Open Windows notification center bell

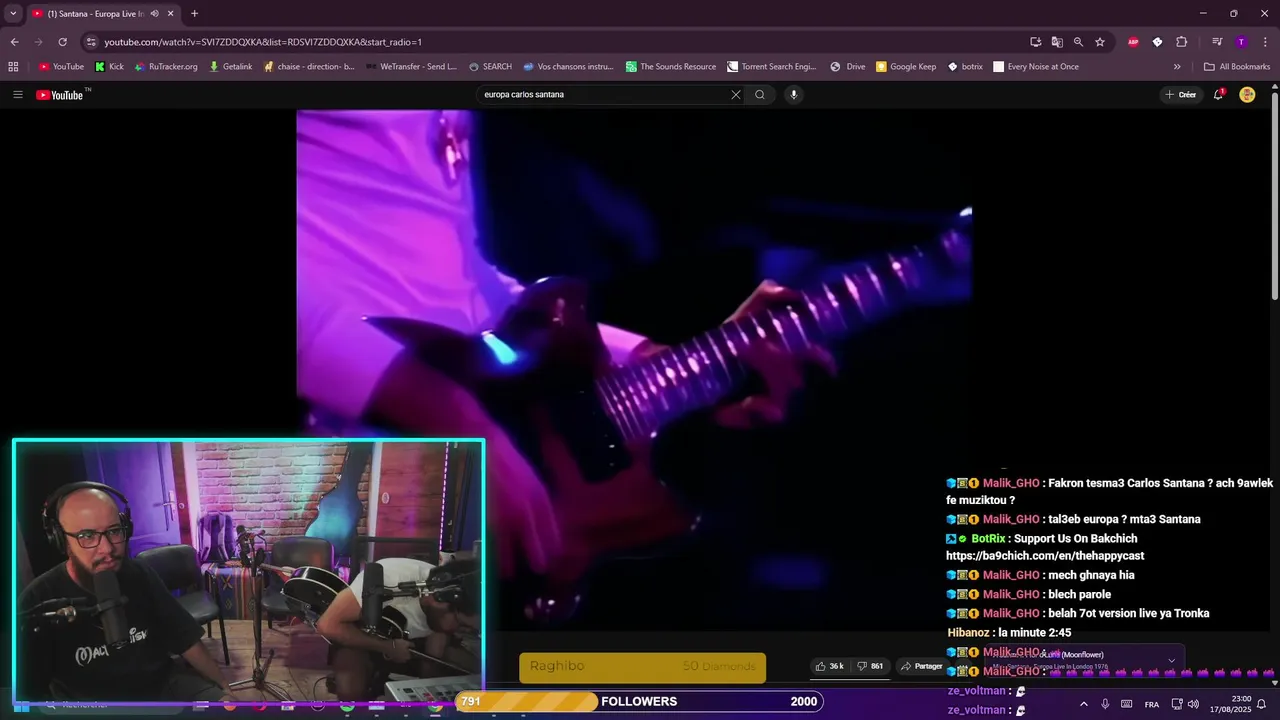1261,704
